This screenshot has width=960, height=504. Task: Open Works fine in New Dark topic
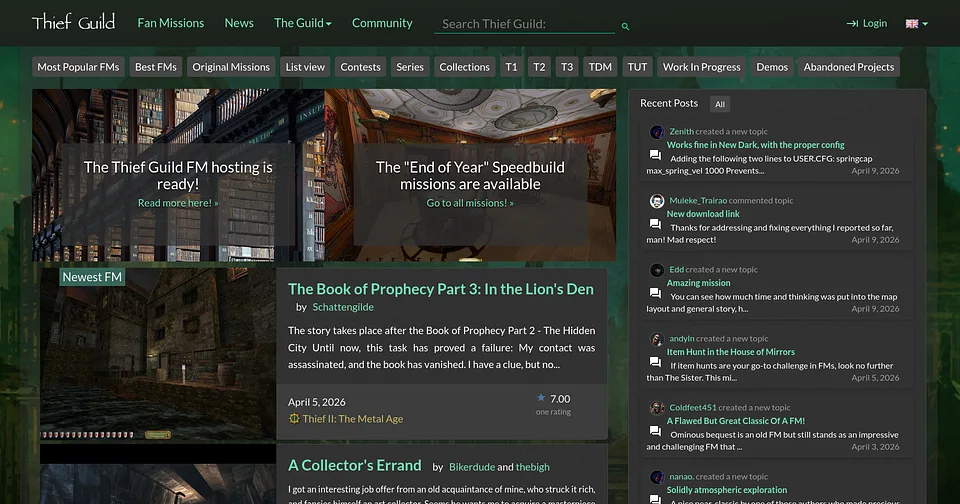(755, 145)
